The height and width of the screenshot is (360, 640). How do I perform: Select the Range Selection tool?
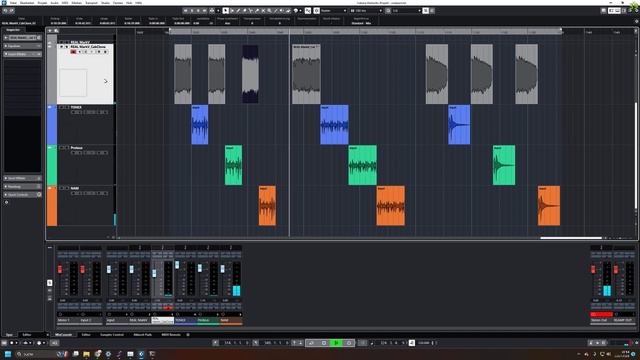click(x=232, y=11)
